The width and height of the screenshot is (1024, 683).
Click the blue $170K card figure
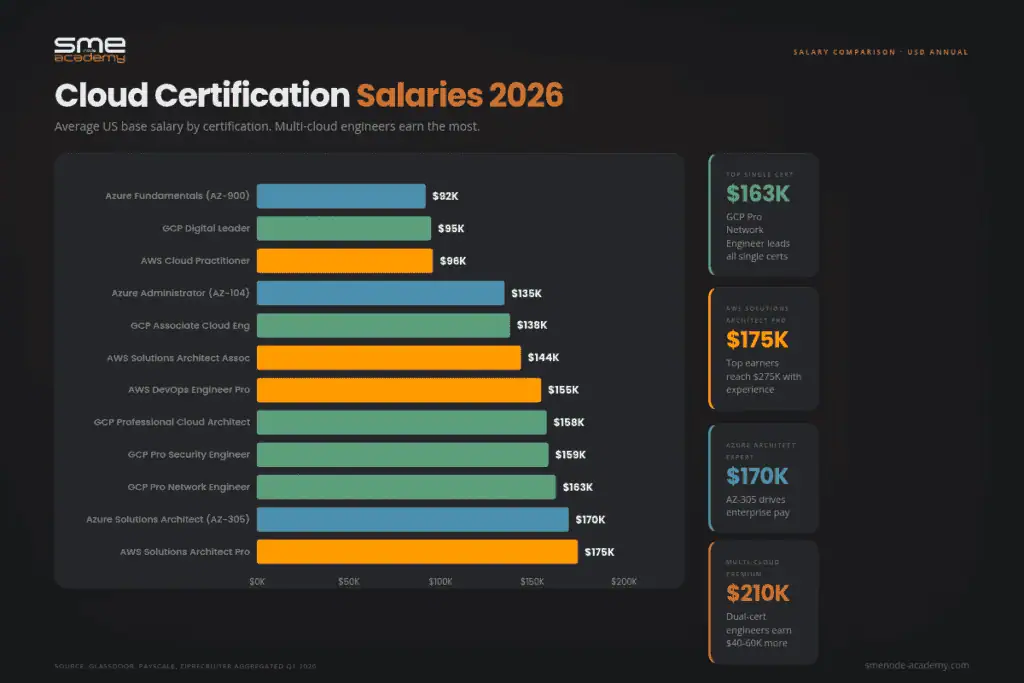click(757, 477)
